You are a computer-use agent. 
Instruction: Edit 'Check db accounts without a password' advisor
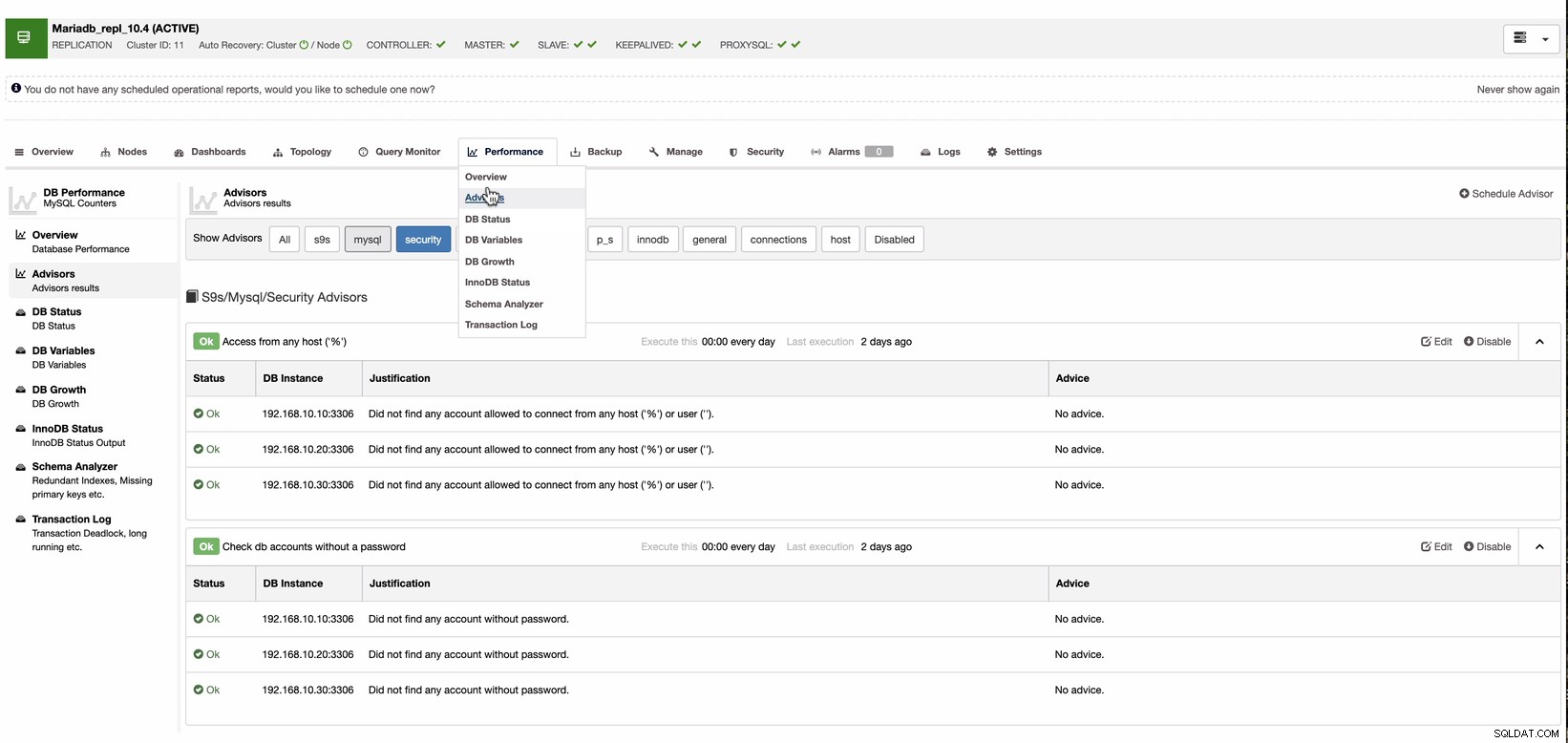1436,547
